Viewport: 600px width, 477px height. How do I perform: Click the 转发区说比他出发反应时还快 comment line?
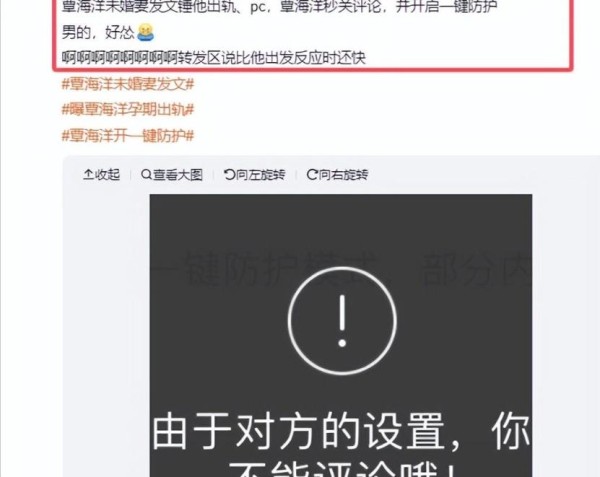point(214,58)
